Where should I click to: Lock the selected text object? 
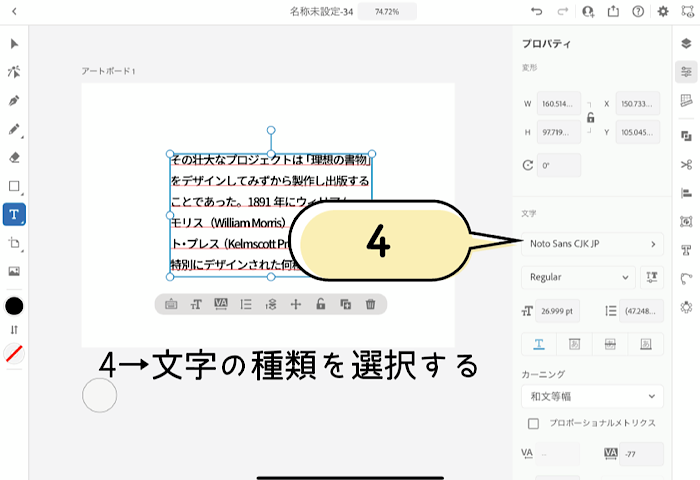321,304
